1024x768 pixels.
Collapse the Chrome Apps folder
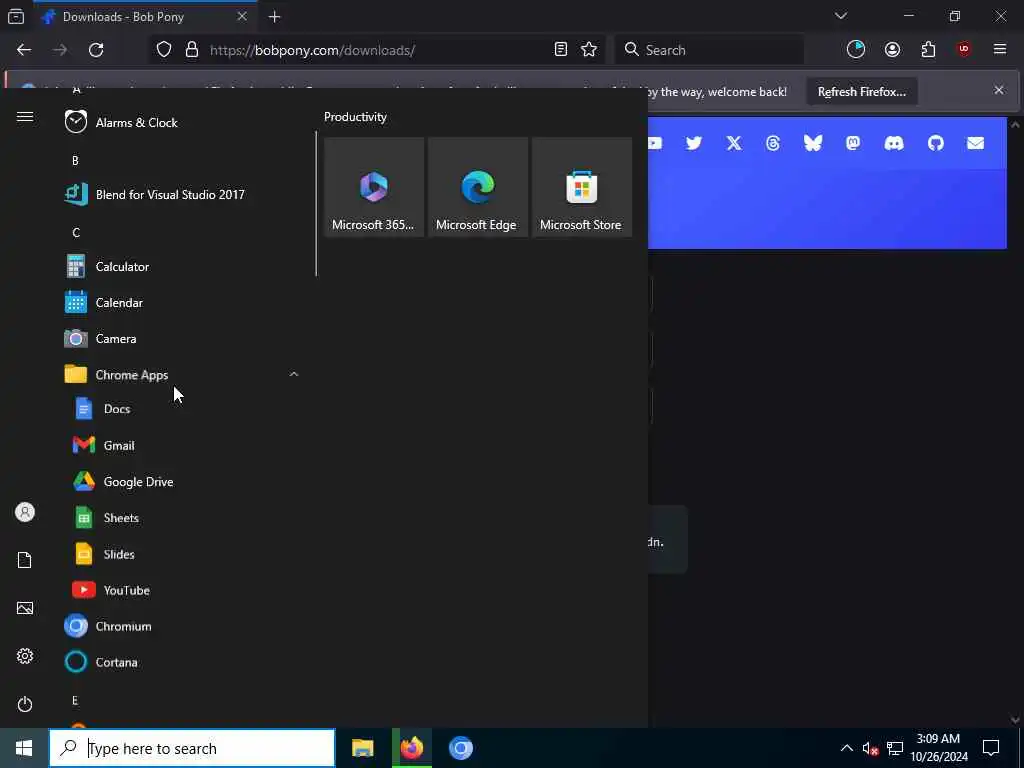pyautogui.click(x=183, y=375)
